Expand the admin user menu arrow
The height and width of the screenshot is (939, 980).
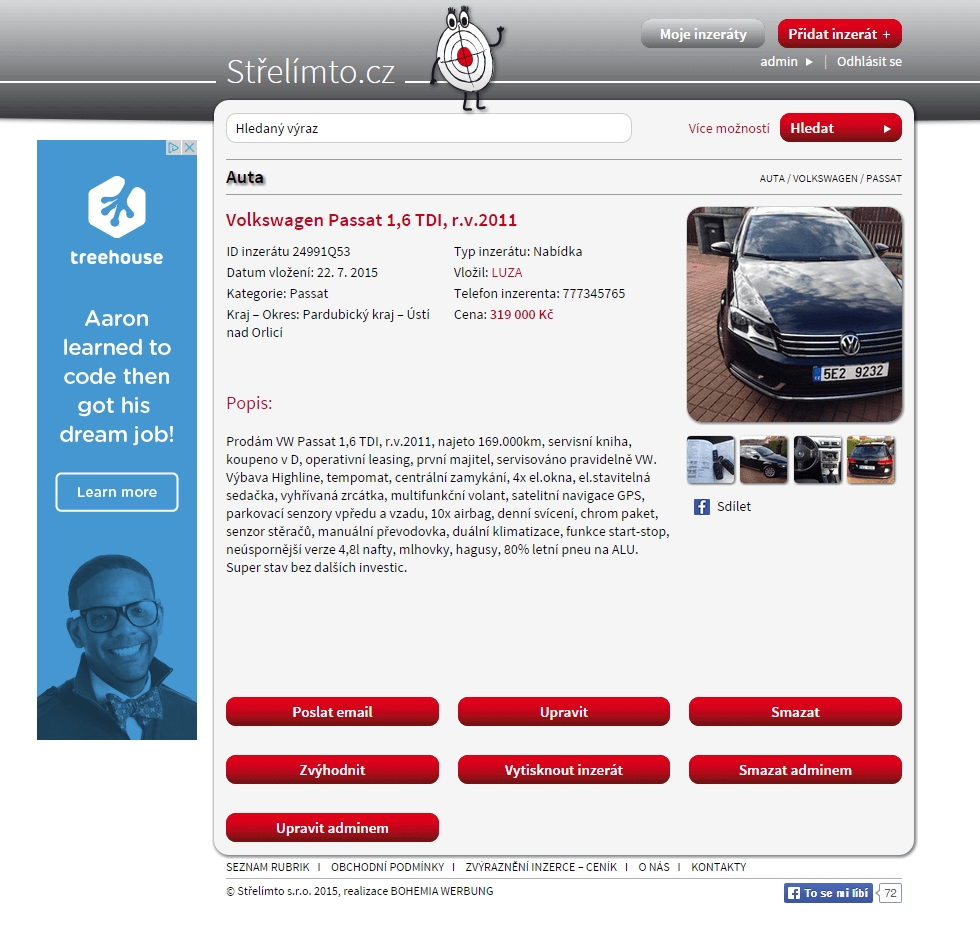pyautogui.click(x=809, y=62)
